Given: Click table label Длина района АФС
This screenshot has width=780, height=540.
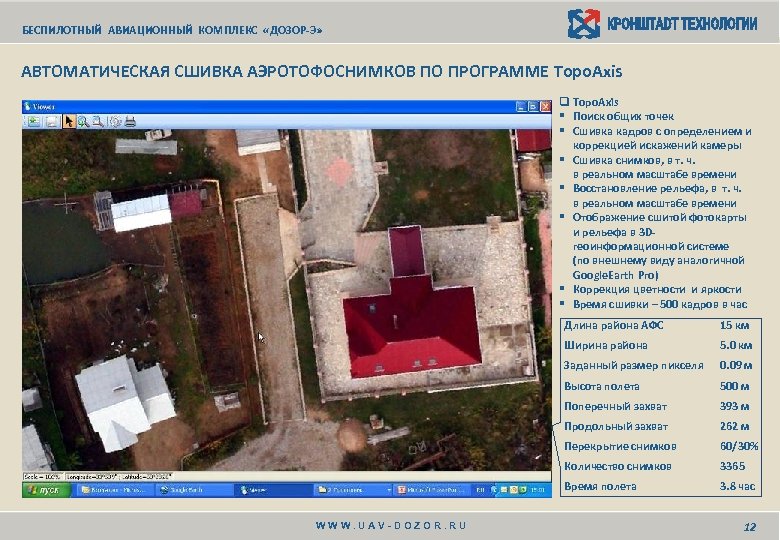Looking at the screenshot, I should pos(613,325).
